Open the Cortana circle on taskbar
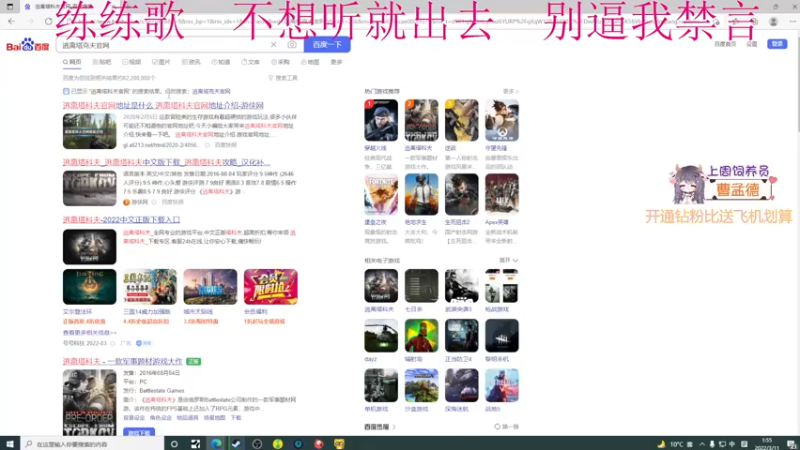The width and height of the screenshot is (800, 450). tap(174, 444)
